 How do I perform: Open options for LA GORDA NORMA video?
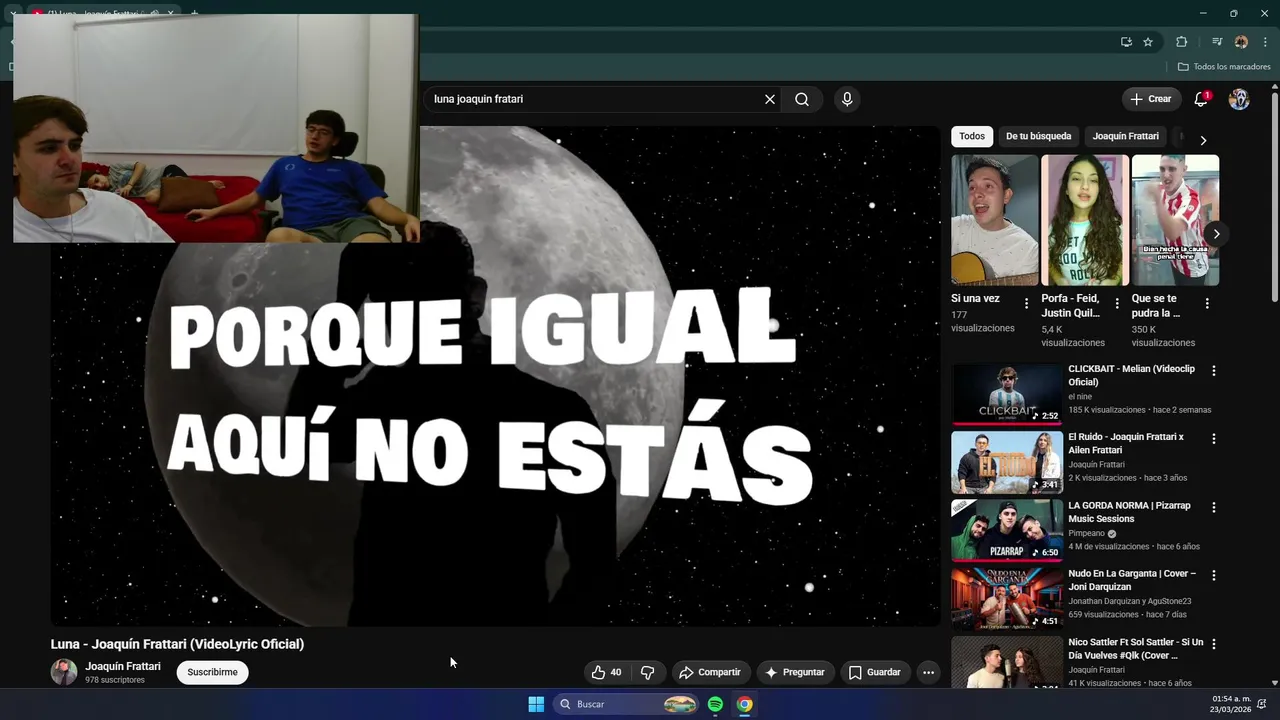click(x=1214, y=507)
